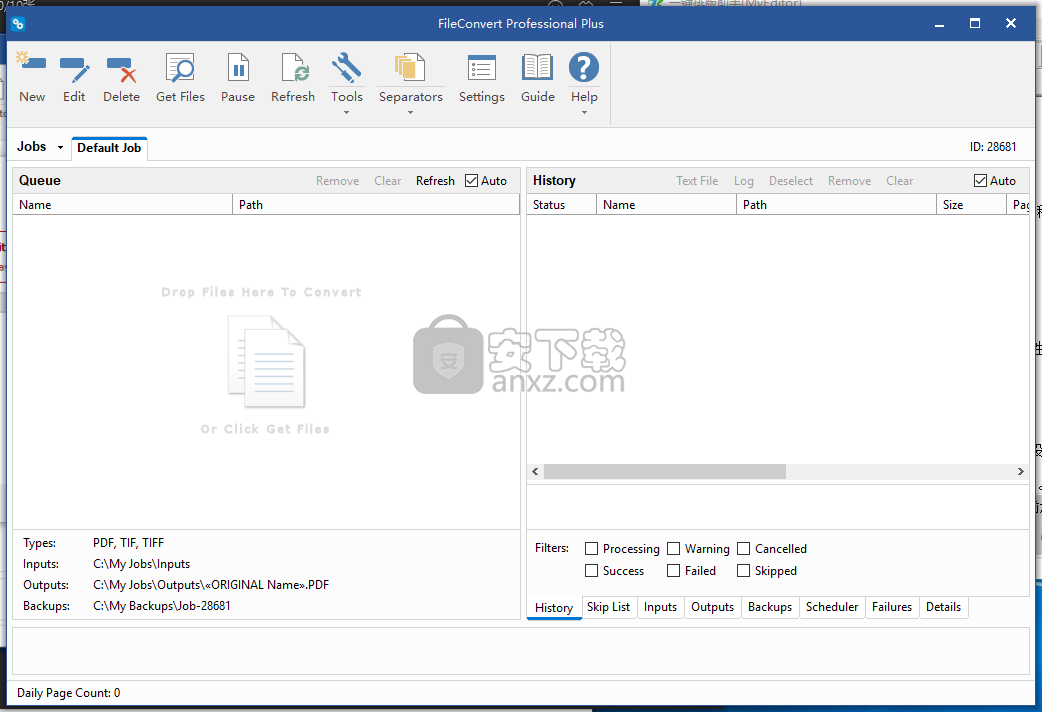Enable the Success filter
Screen dimensions: 1042x712
[591, 570]
